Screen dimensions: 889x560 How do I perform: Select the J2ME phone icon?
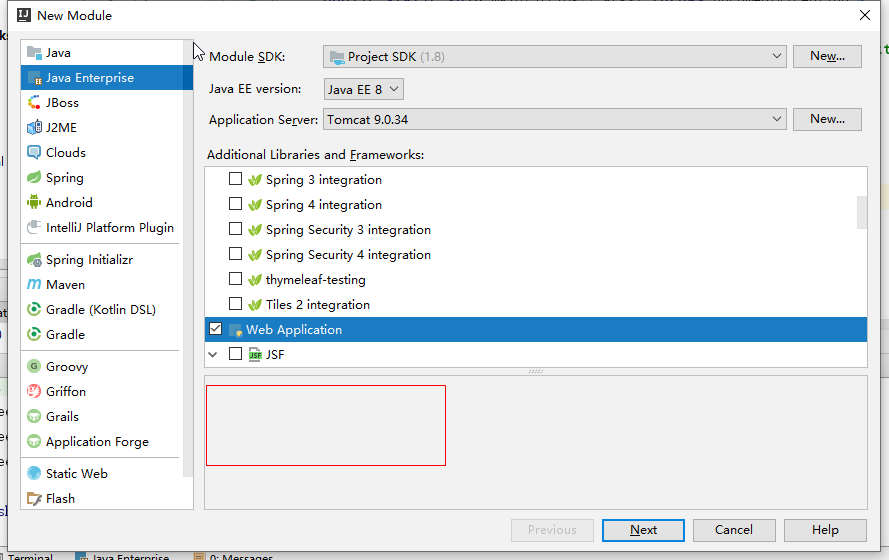(34, 128)
